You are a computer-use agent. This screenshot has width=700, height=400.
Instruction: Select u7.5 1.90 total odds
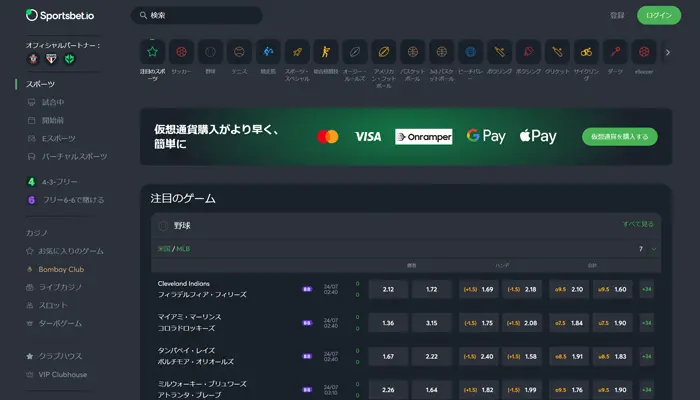coord(612,323)
